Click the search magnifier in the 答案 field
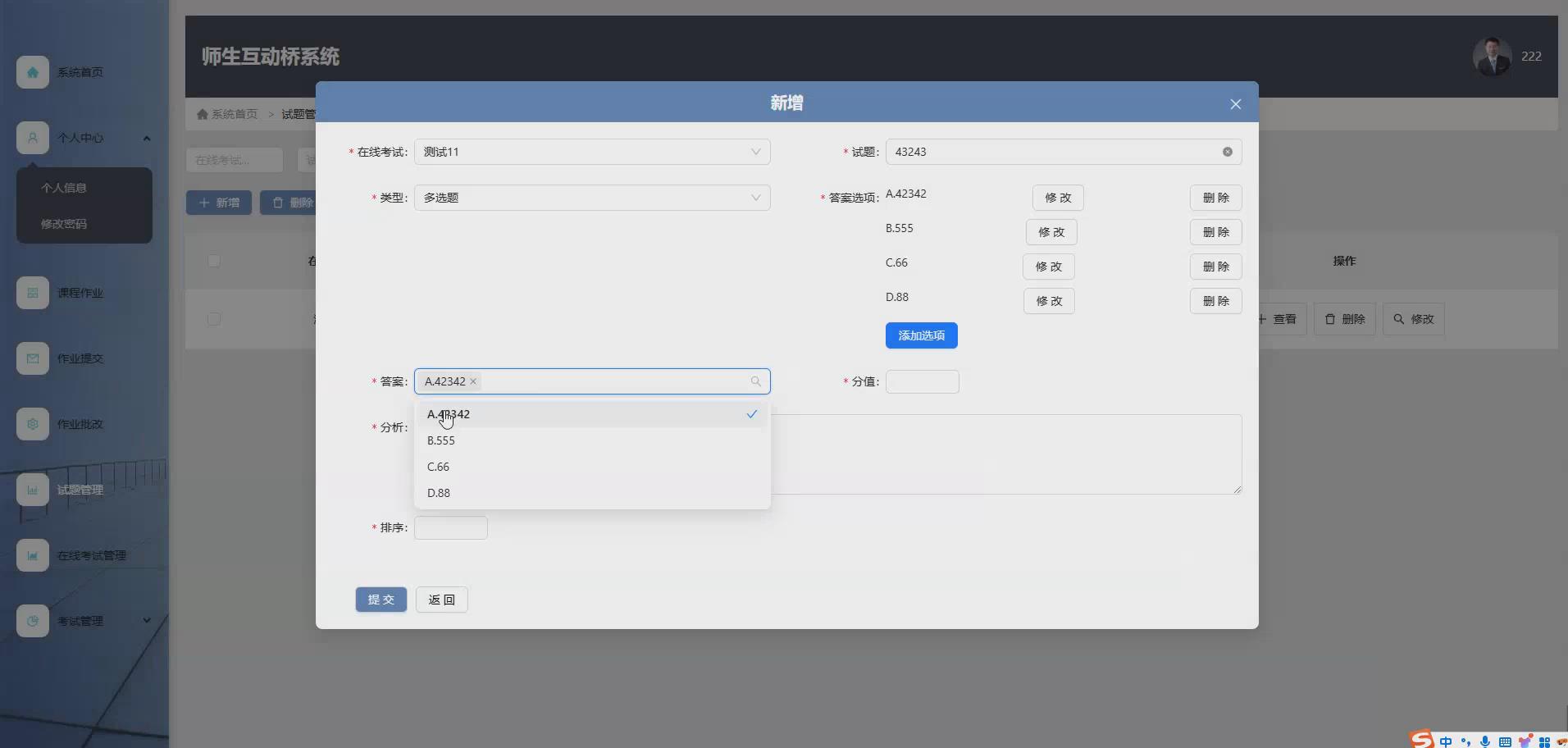The height and width of the screenshot is (748, 1568). 754,381
